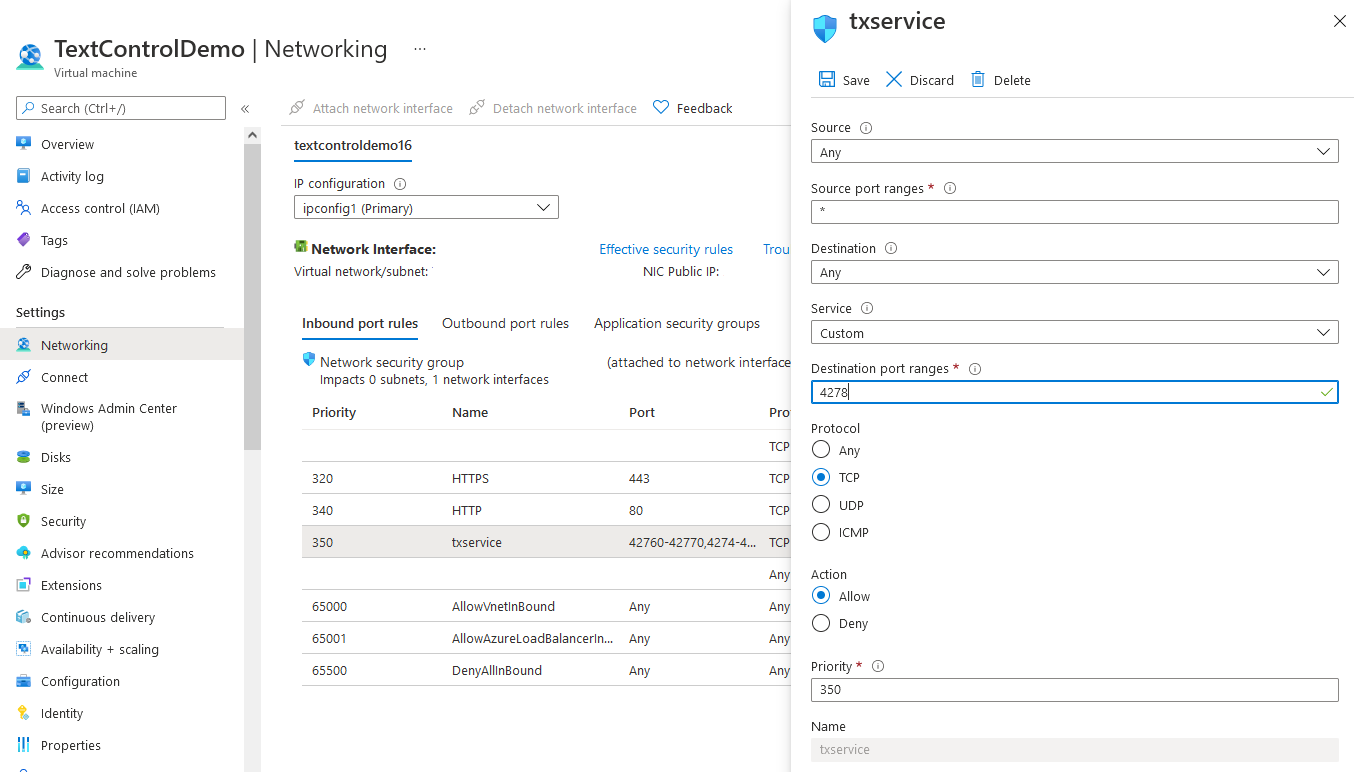Close the txservice panel
1354x772 pixels.
1340,21
